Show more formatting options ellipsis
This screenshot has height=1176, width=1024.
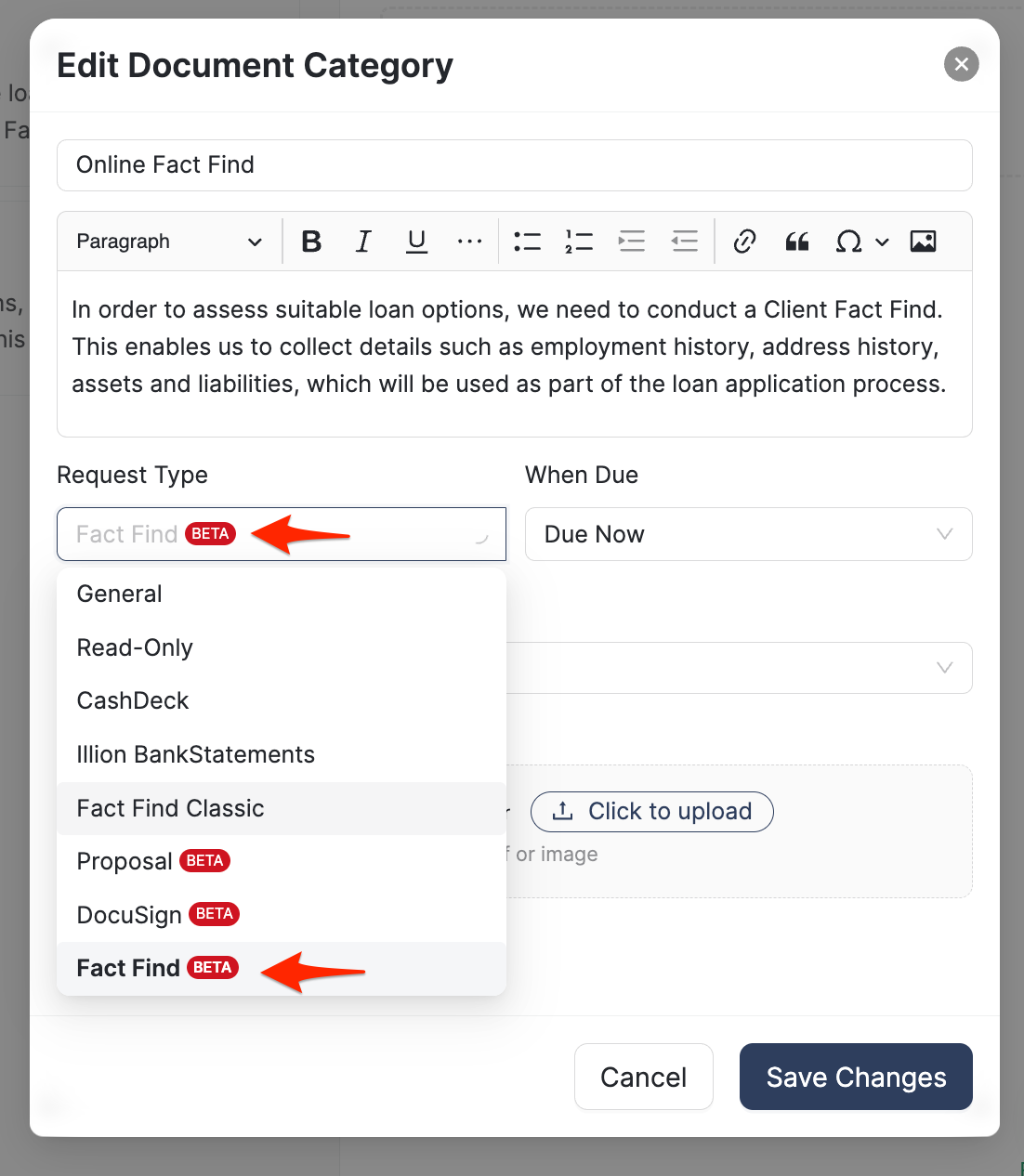pos(470,242)
